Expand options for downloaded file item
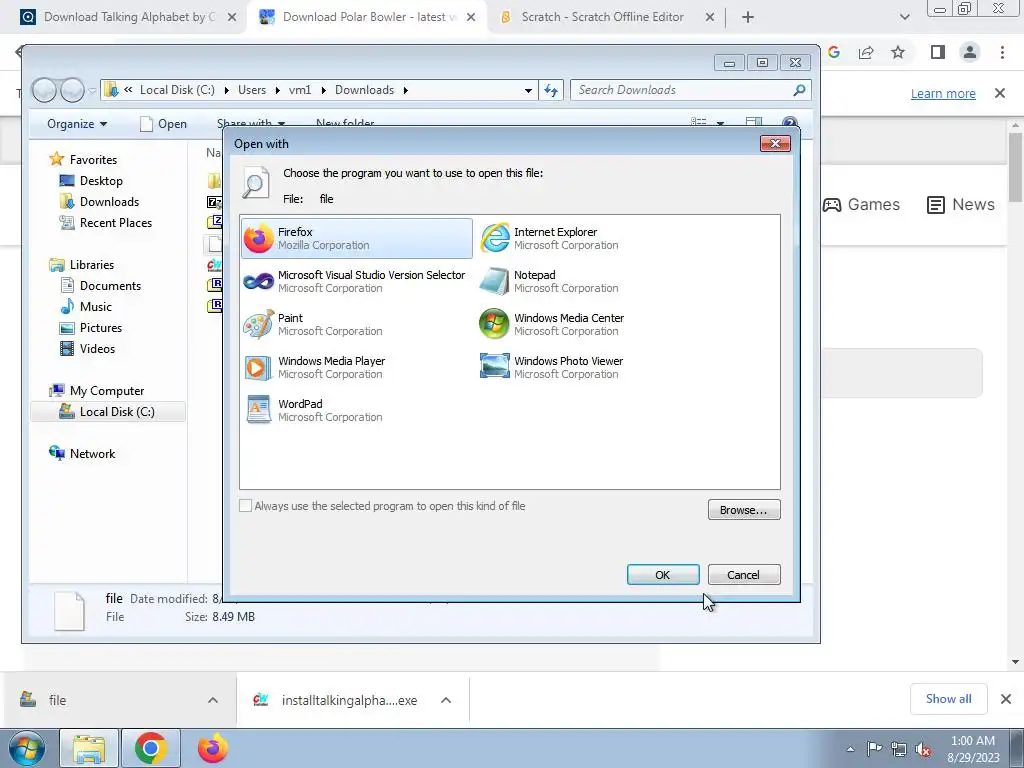1024x768 pixels. pos(213,700)
